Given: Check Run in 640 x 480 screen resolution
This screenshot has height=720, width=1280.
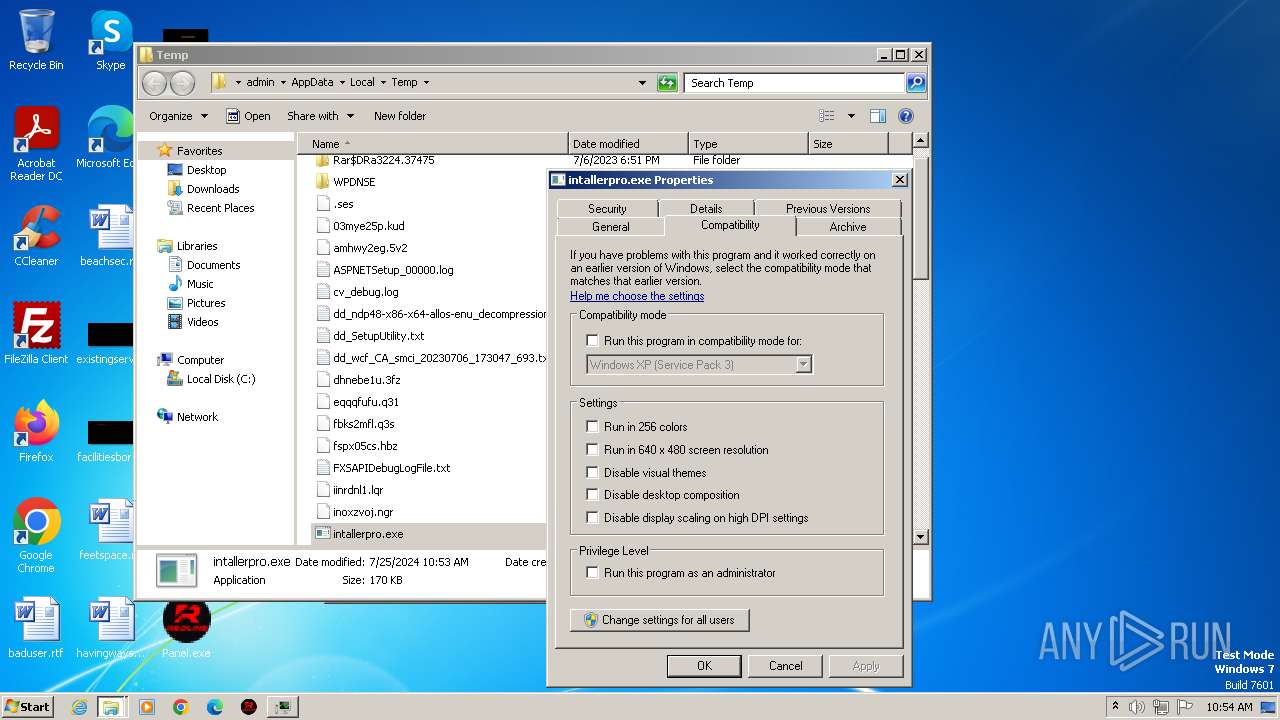Looking at the screenshot, I should [x=592, y=450].
